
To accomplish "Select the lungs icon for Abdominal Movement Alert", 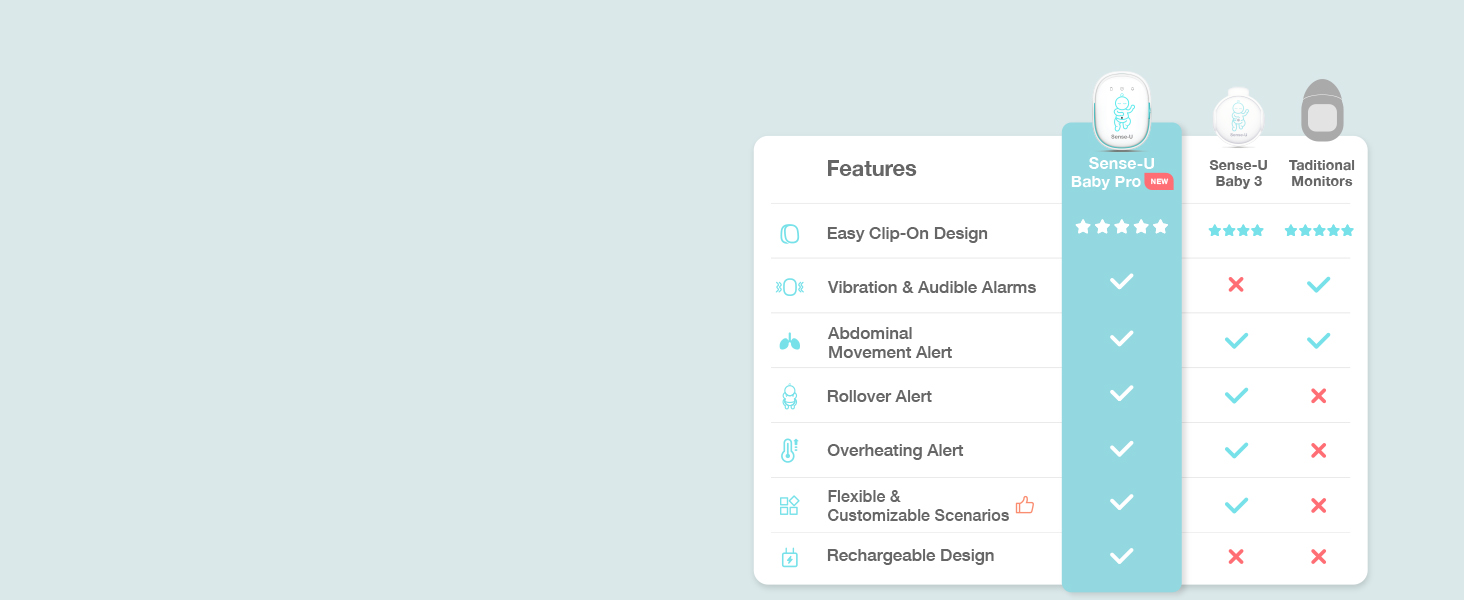I will click(x=790, y=342).
